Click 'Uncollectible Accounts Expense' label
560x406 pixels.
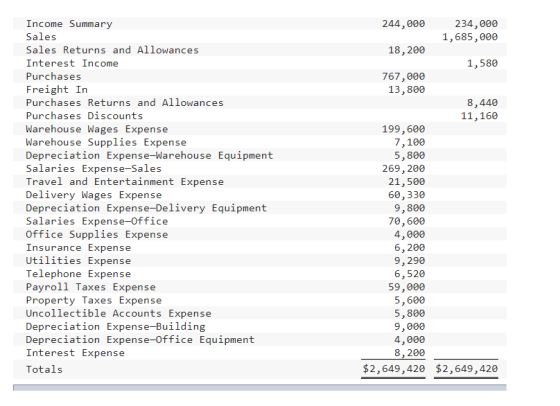(x=119, y=314)
